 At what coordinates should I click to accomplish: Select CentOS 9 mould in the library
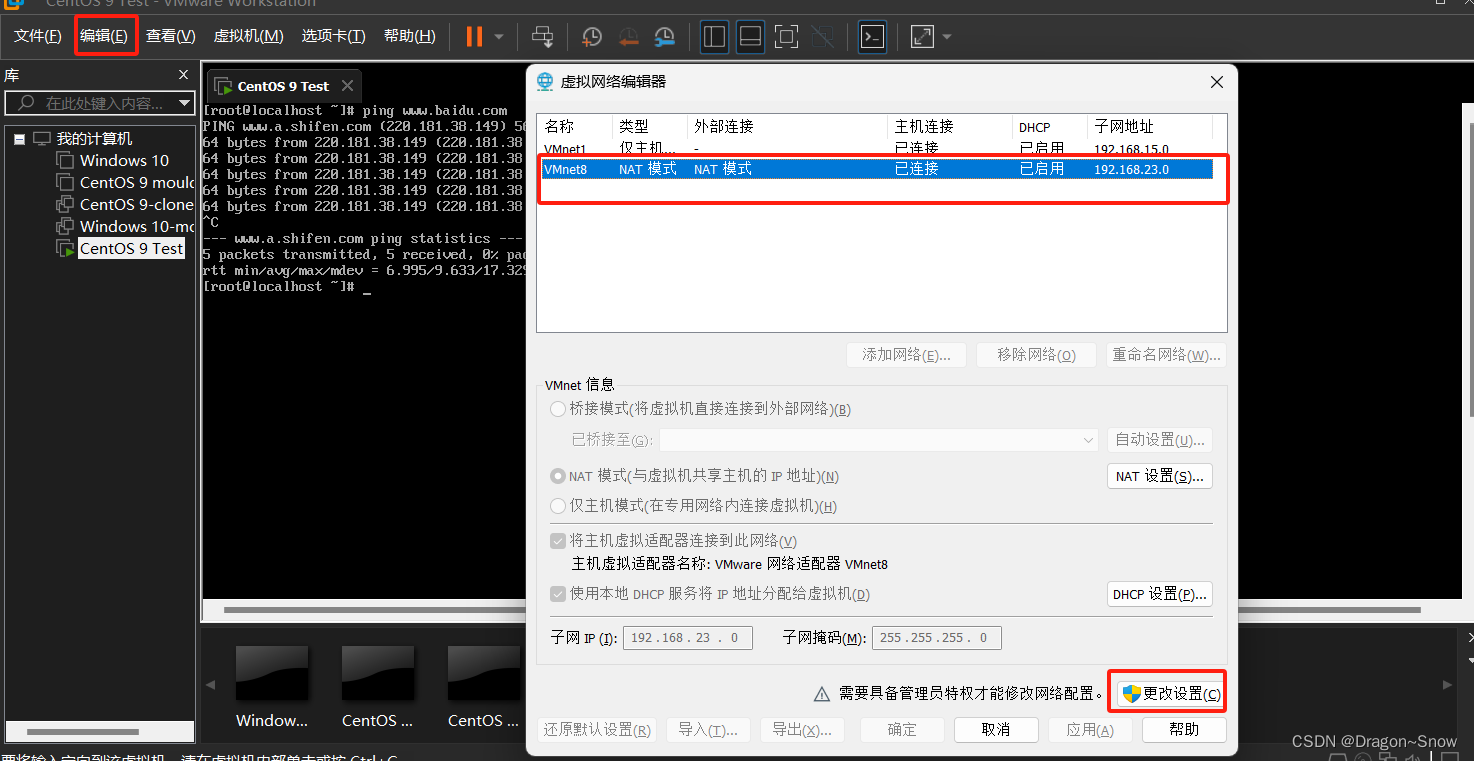click(137, 182)
